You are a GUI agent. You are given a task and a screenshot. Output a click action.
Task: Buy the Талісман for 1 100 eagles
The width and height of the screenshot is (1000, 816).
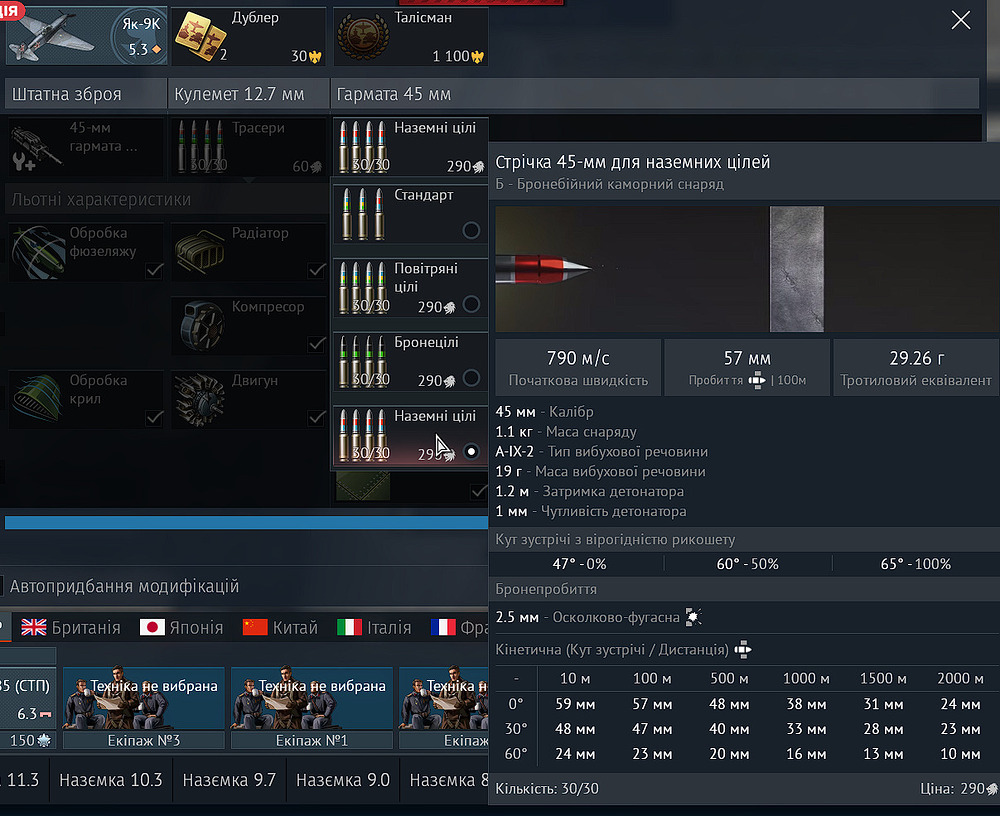(411, 36)
